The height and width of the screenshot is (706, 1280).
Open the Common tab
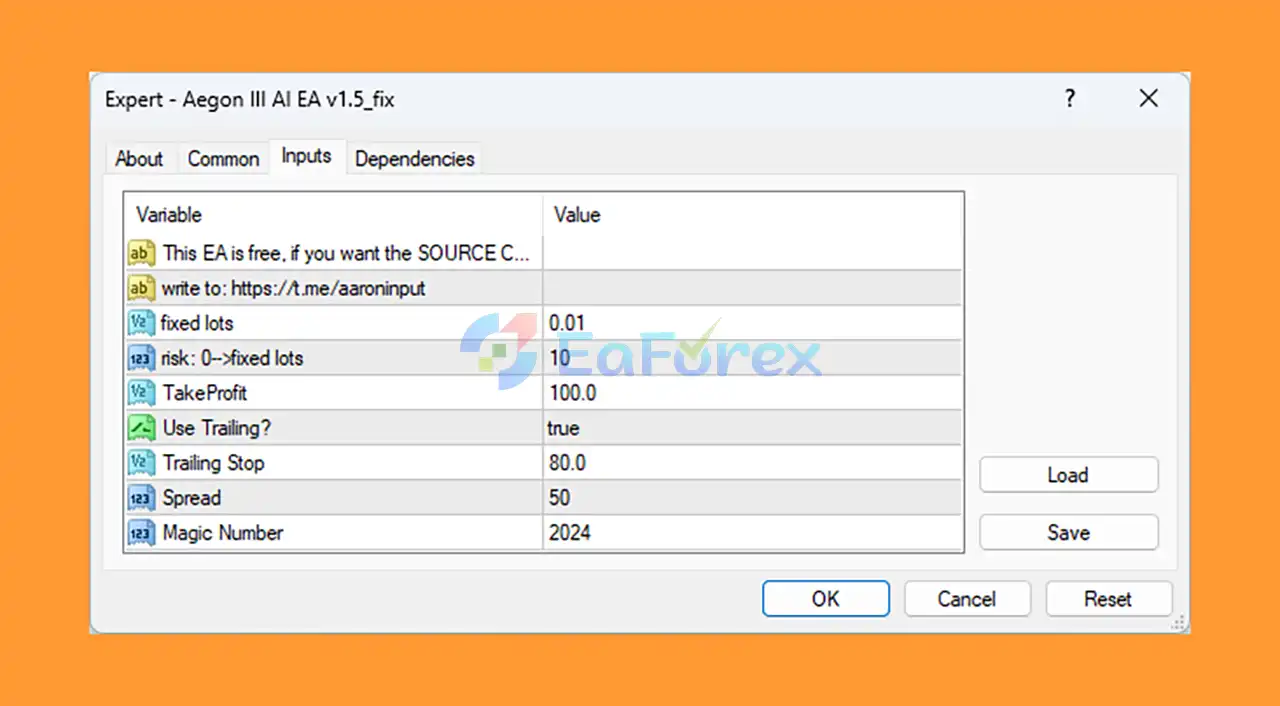223,159
